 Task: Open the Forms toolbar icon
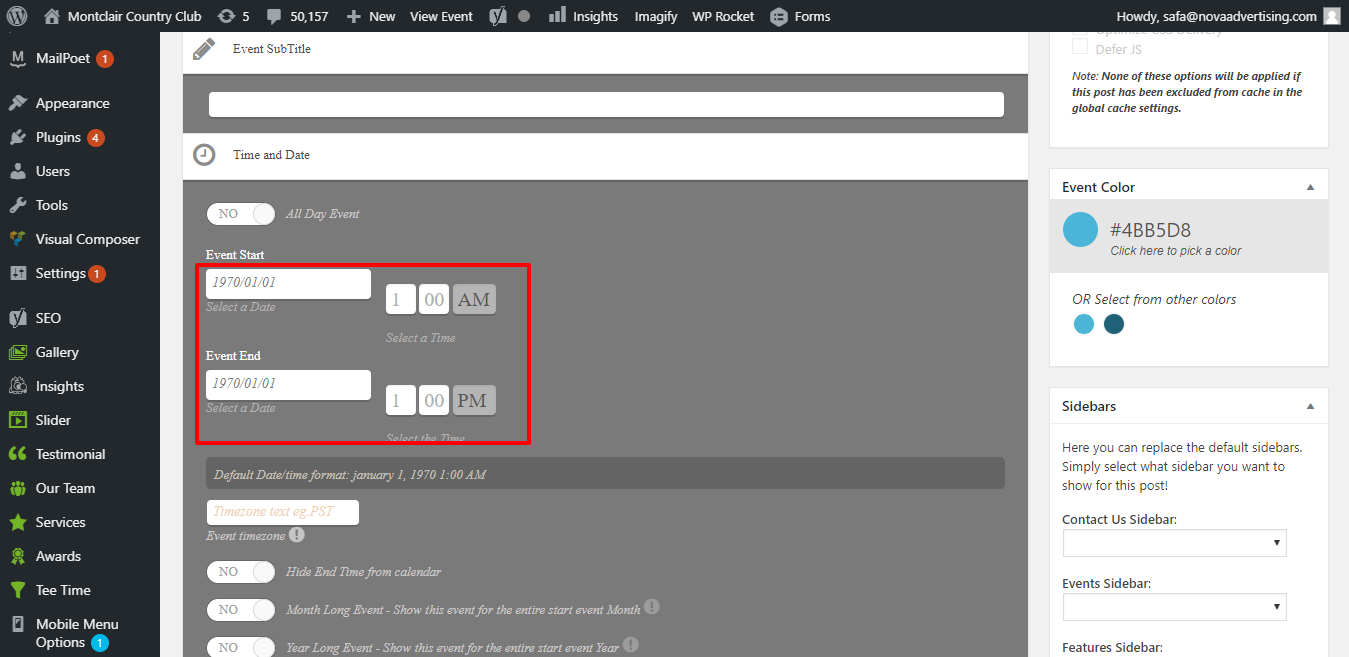click(x=777, y=16)
